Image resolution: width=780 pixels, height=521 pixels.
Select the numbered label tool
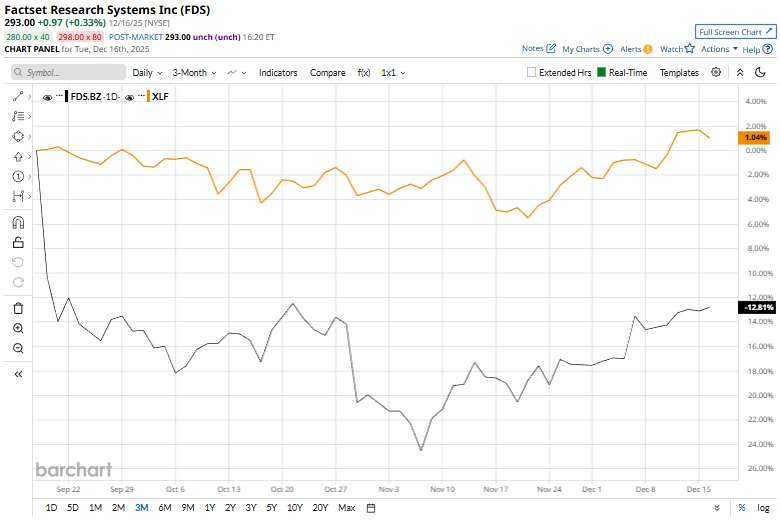click(18, 177)
